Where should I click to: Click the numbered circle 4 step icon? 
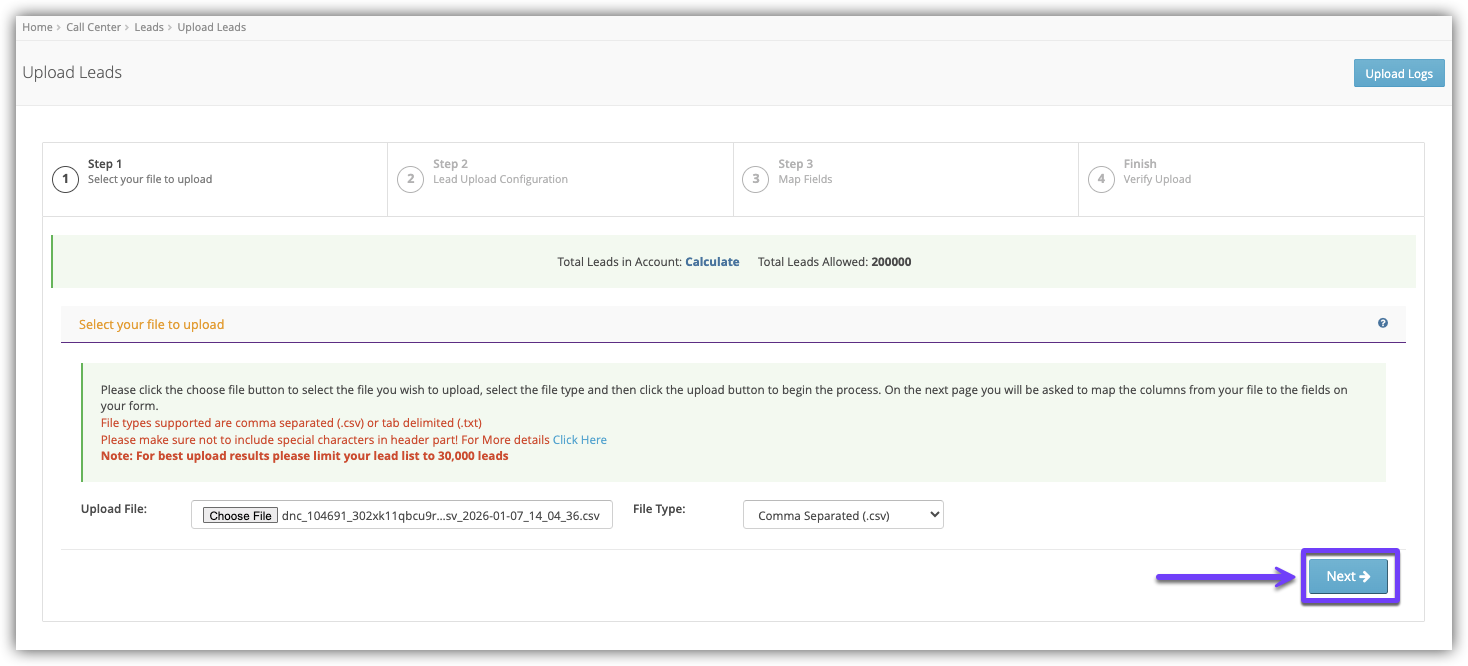point(1101,180)
